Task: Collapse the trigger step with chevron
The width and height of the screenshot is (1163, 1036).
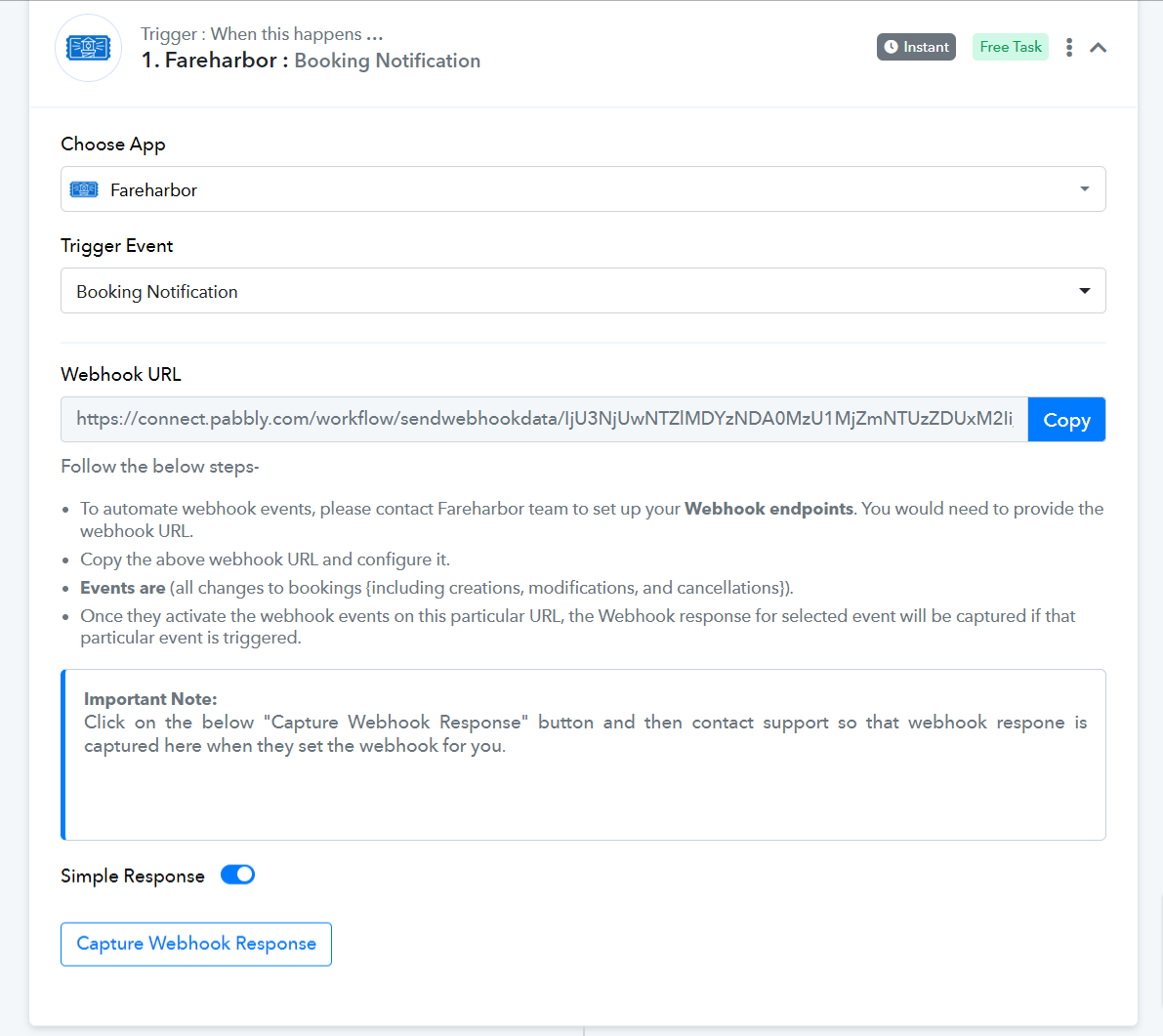Action: click(x=1098, y=48)
